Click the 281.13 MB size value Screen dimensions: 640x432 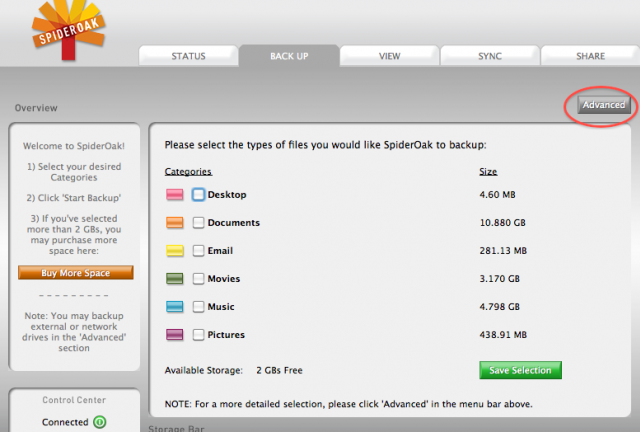click(x=503, y=250)
